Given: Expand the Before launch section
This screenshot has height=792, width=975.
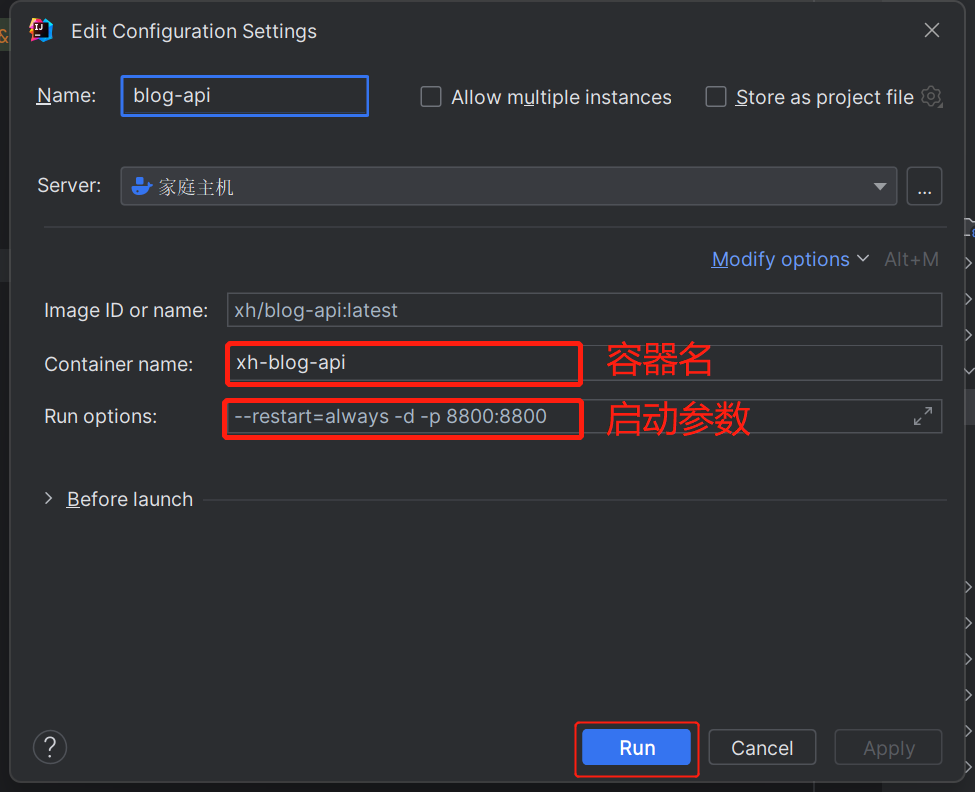Looking at the screenshot, I should pos(49,499).
